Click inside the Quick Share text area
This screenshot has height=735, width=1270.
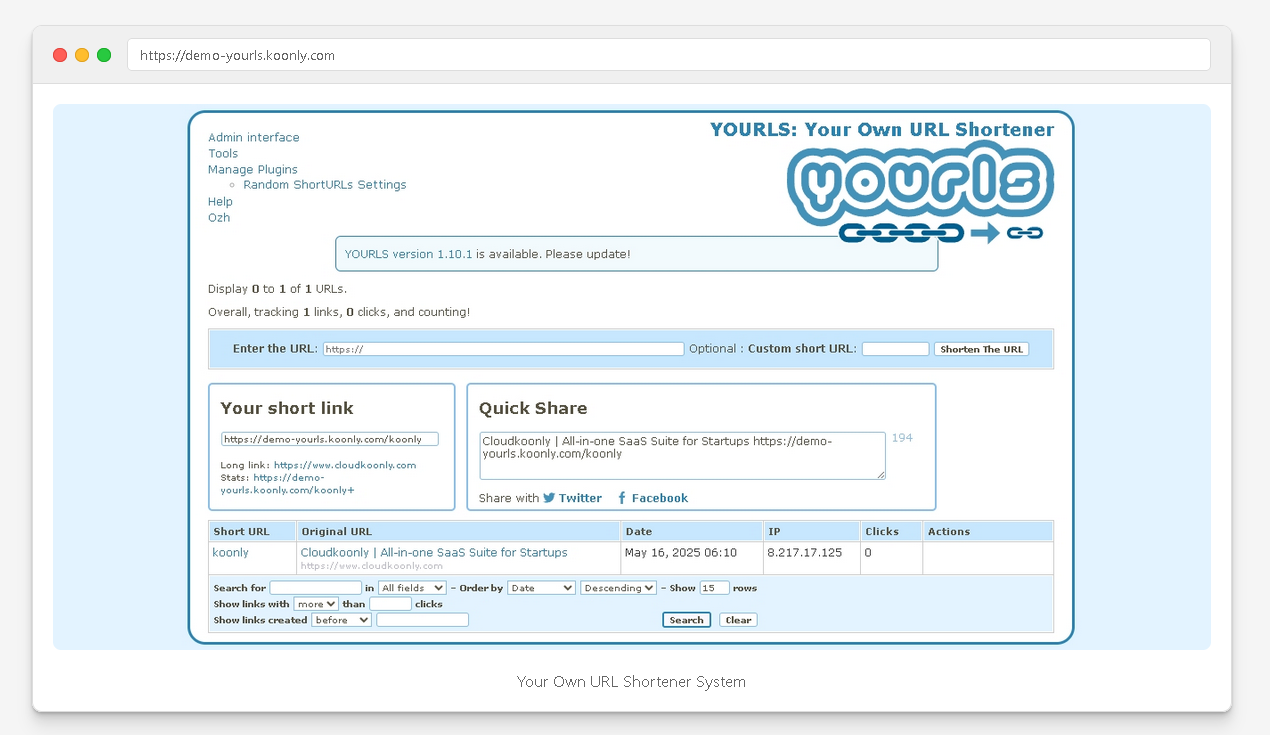682,456
